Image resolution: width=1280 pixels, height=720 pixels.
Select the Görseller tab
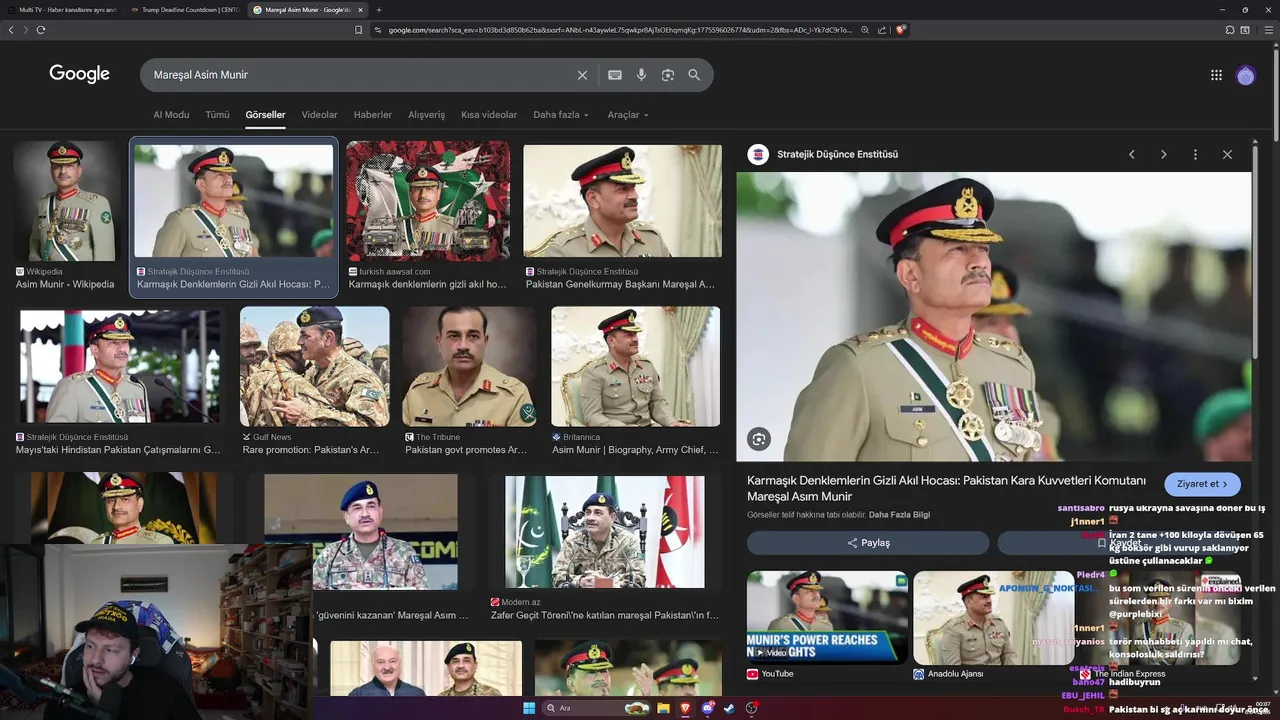pos(266,115)
